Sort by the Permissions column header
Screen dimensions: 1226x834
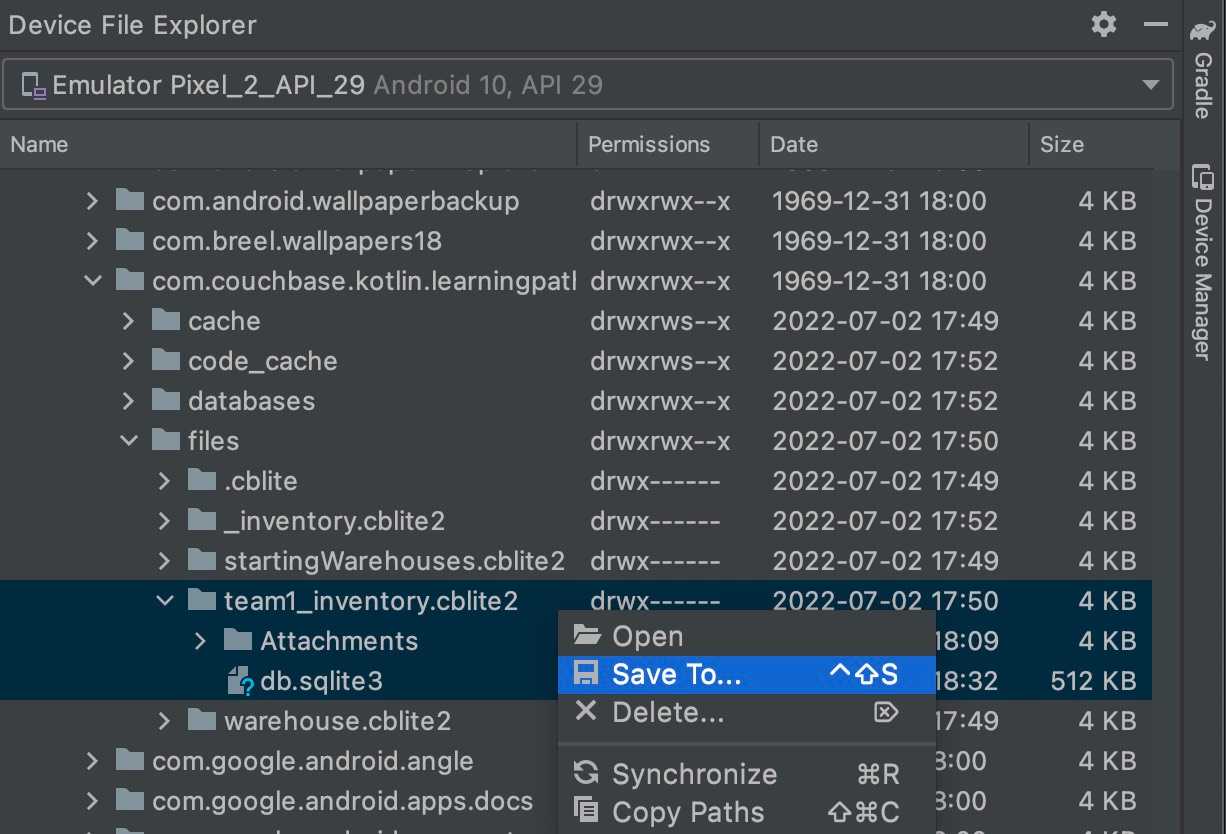pos(649,144)
